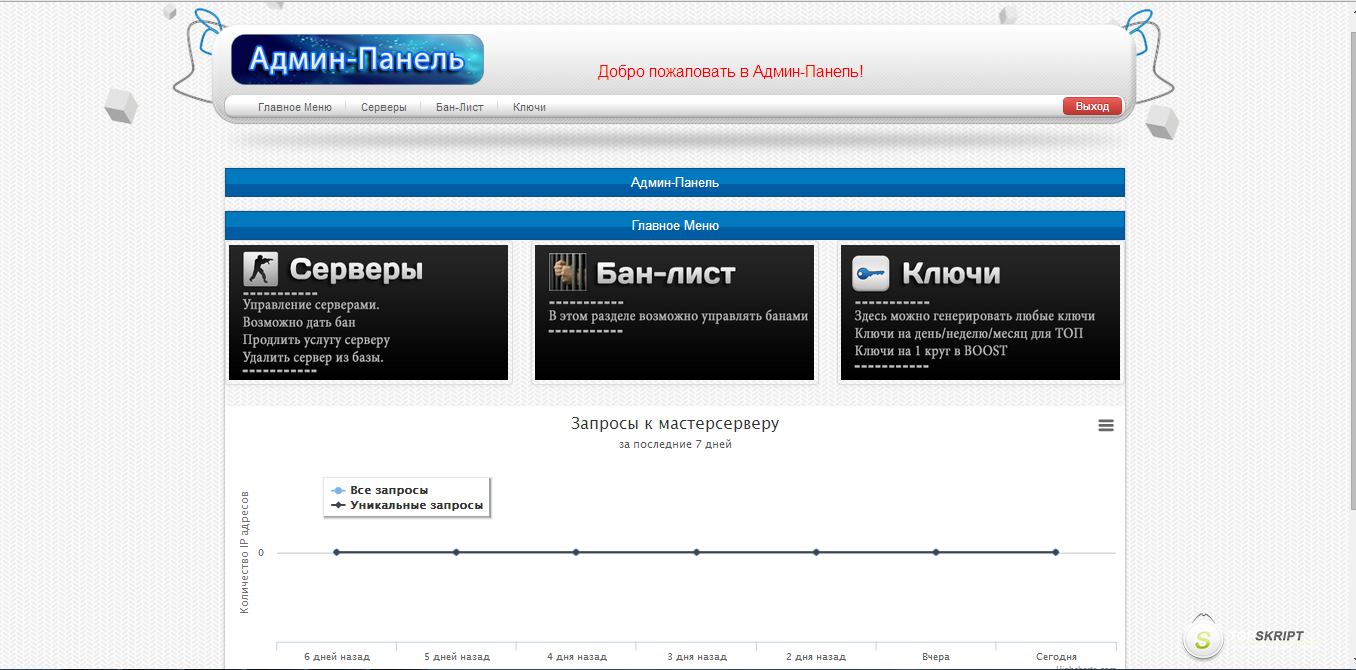1356x670 pixels.
Task: Click text Ключи на 1 круг в BOOST
Action: click(x=931, y=351)
